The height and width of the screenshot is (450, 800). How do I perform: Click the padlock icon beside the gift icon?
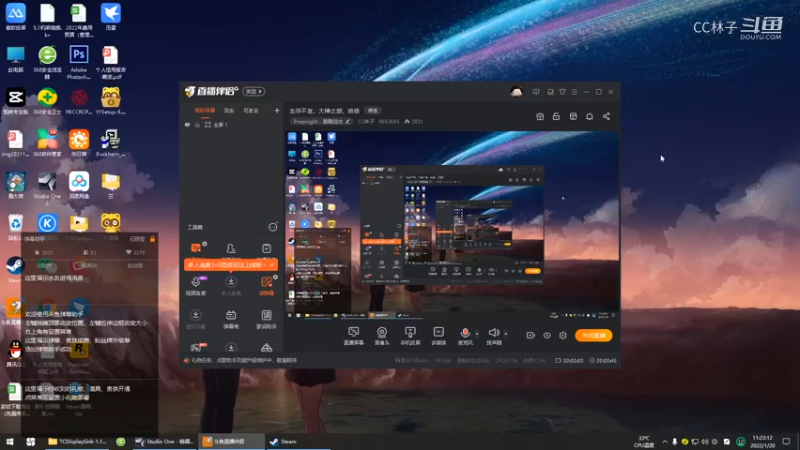pyautogui.click(x=556, y=116)
